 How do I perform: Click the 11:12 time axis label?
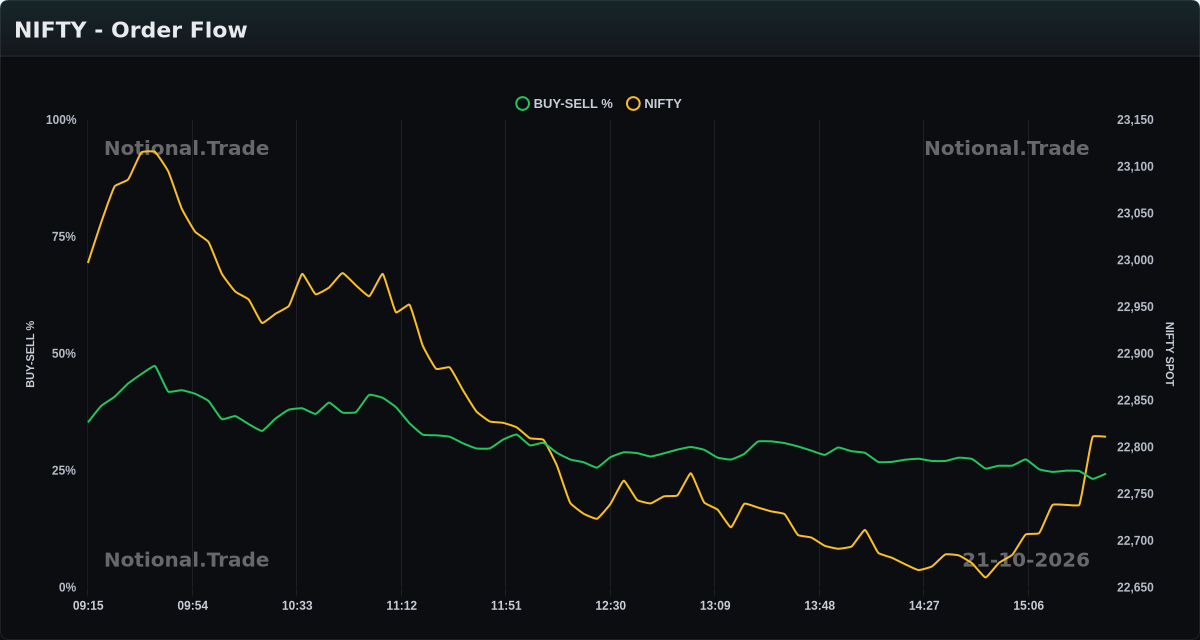tap(402, 606)
